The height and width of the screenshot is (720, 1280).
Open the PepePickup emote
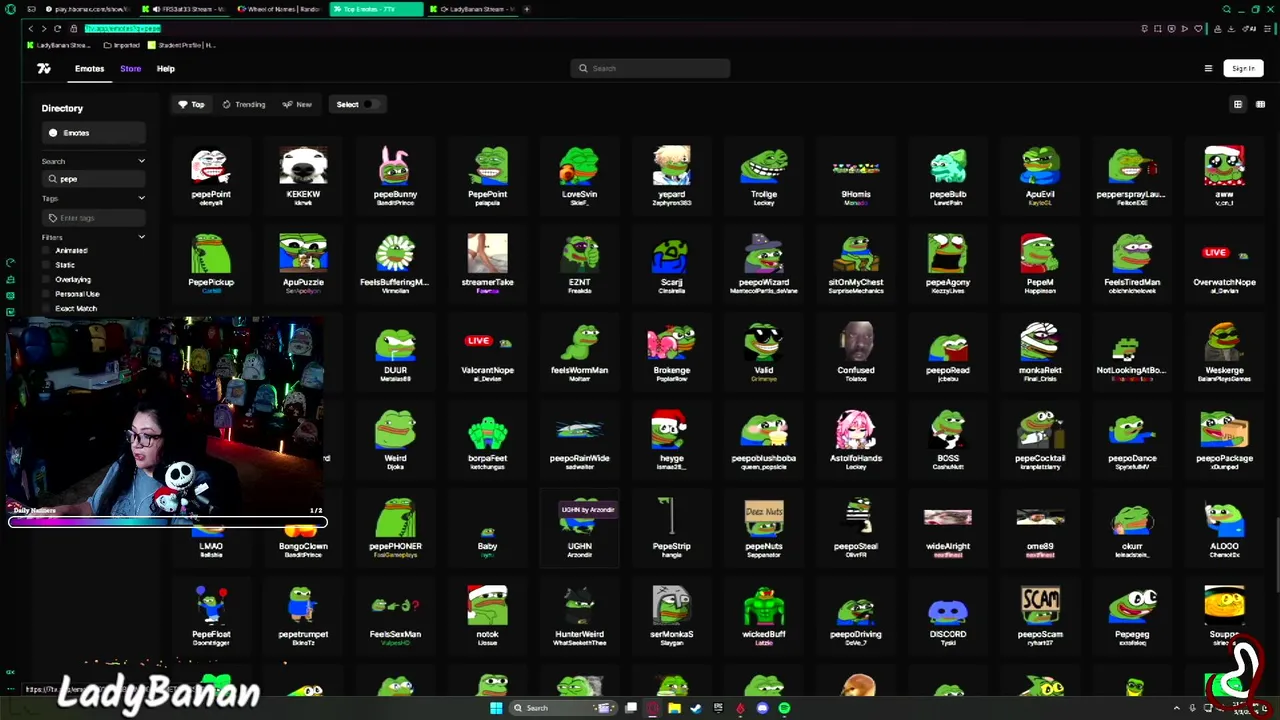[x=211, y=264]
